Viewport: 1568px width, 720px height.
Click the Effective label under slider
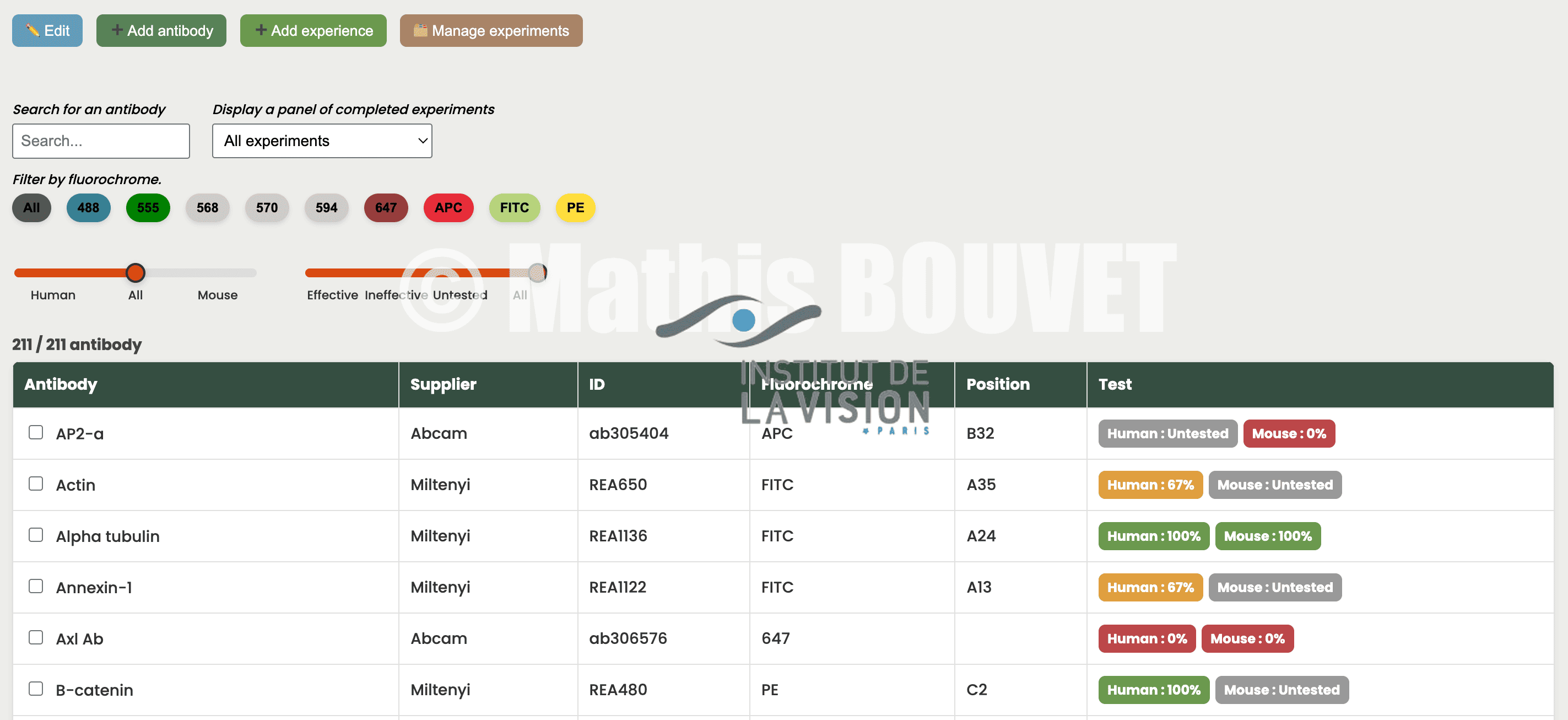[x=332, y=295]
